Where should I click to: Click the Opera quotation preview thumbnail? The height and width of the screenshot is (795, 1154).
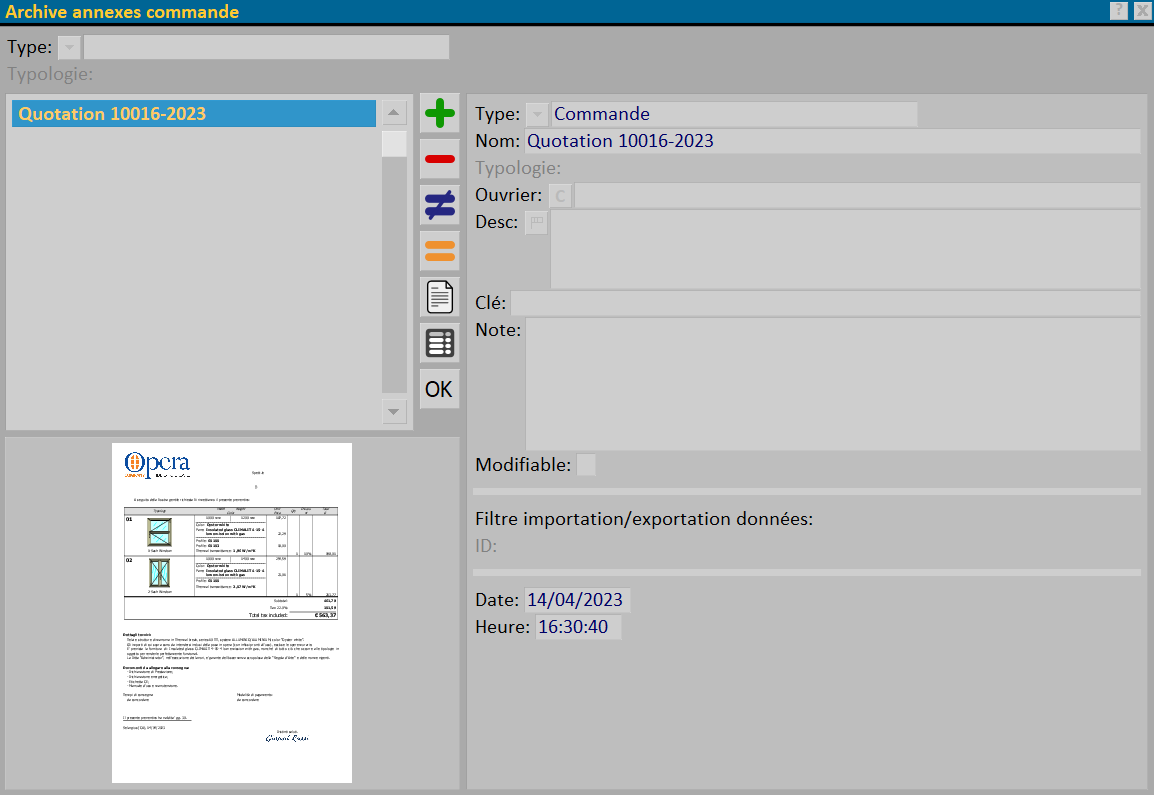[232, 612]
